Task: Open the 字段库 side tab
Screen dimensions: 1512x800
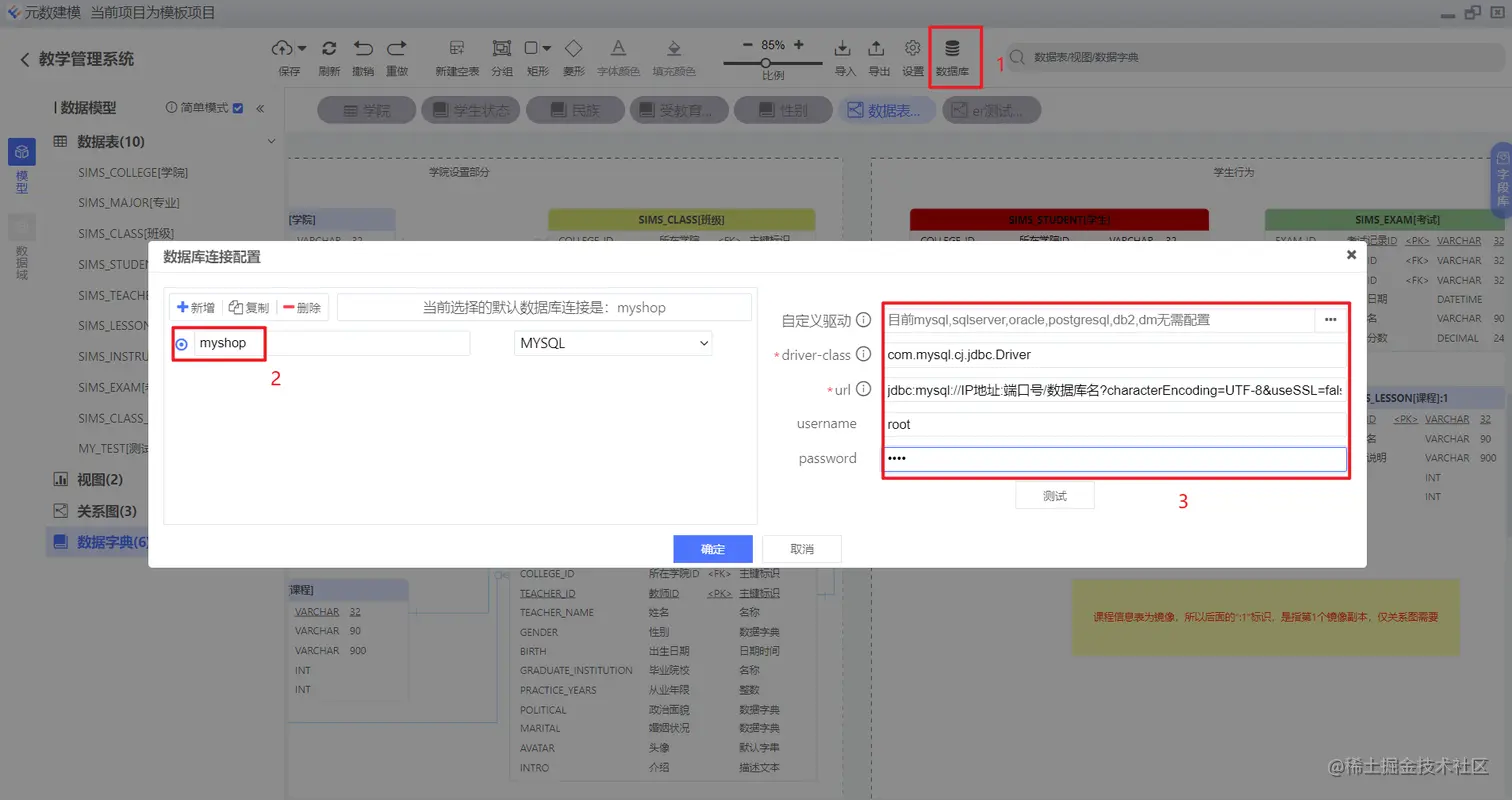Action: [1502, 180]
